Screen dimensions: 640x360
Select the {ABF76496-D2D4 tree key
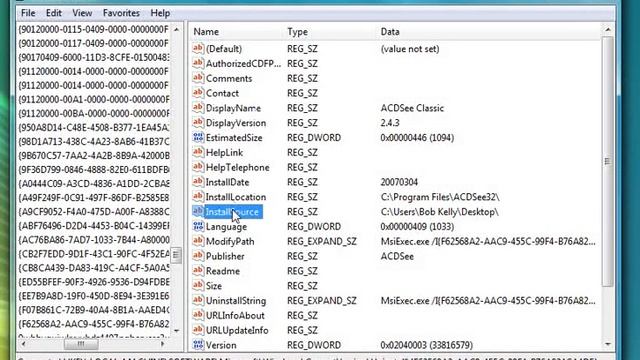[x=93, y=225]
